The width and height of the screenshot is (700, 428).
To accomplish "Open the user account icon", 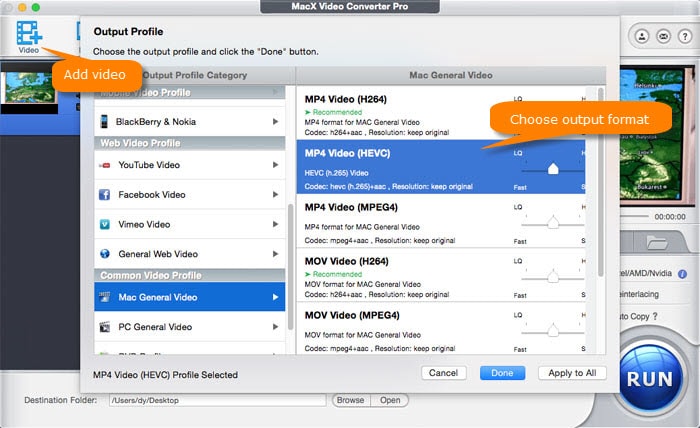I will (642, 36).
